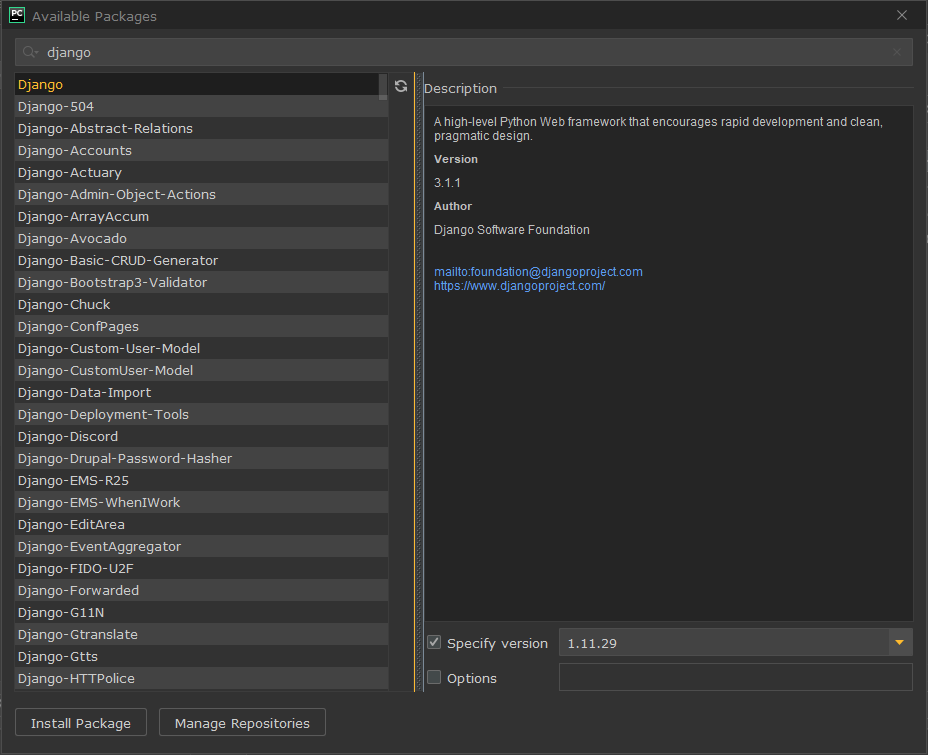Click the Manage Repositories button
This screenshot has height=755, width=928.
tap(242, 722)
